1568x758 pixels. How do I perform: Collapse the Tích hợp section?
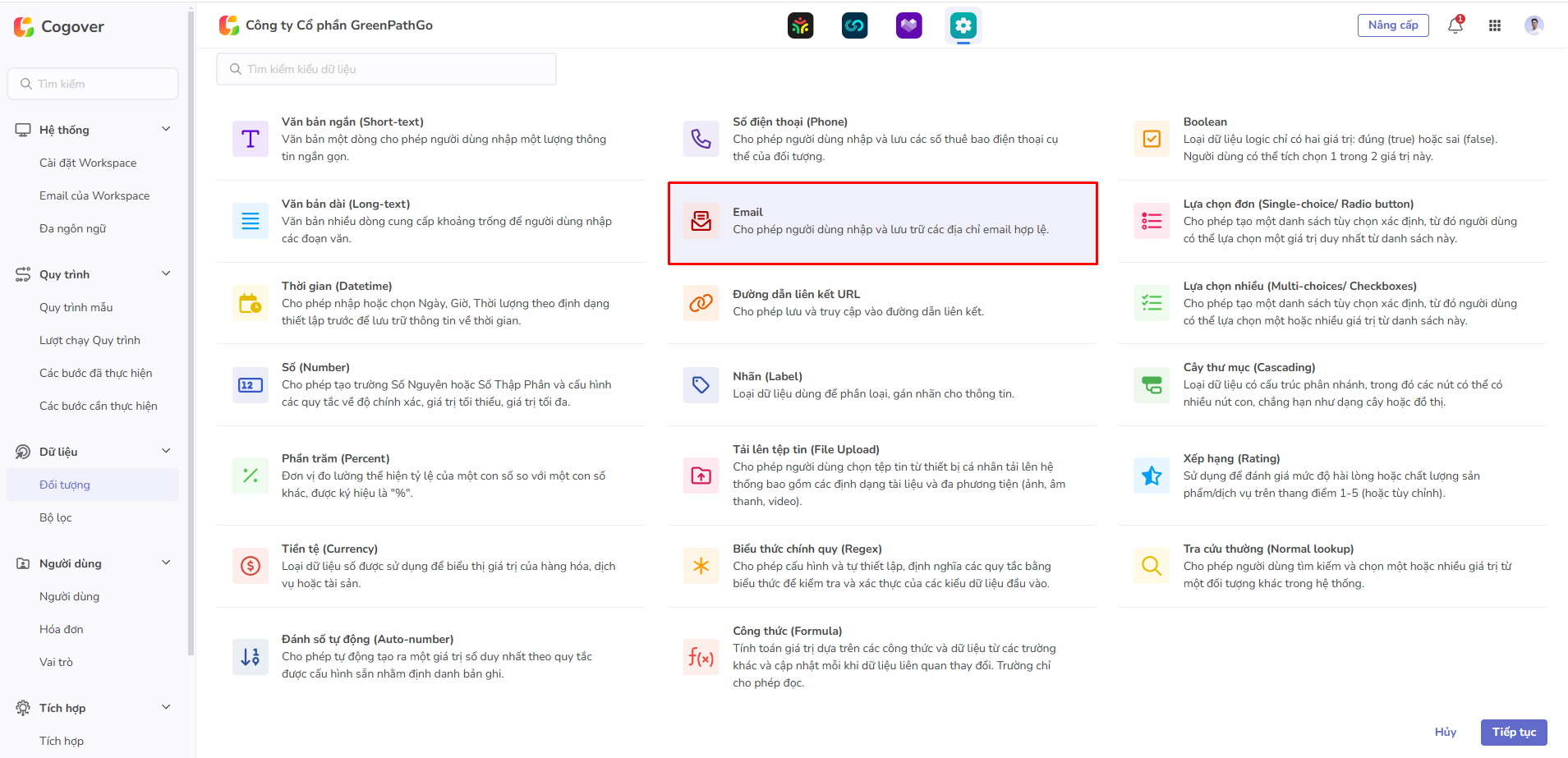(x=167, y=707)
